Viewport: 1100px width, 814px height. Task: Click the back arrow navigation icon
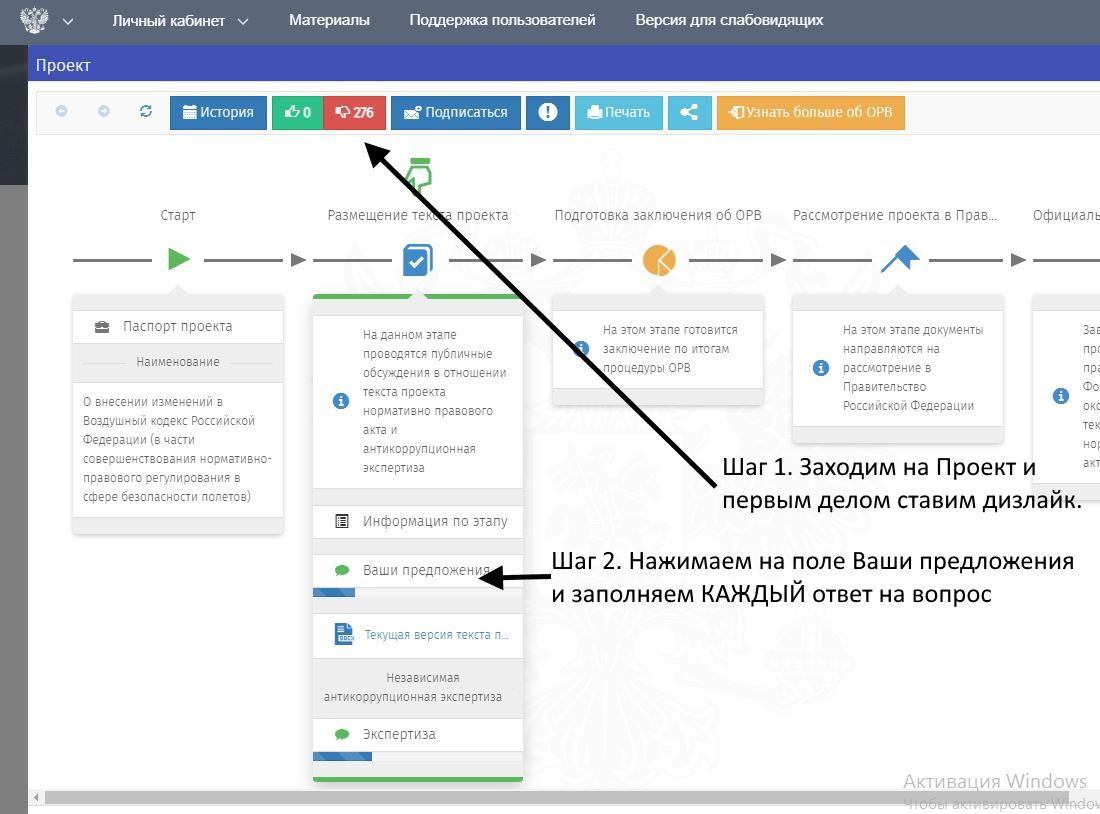[x=62, y=112]
